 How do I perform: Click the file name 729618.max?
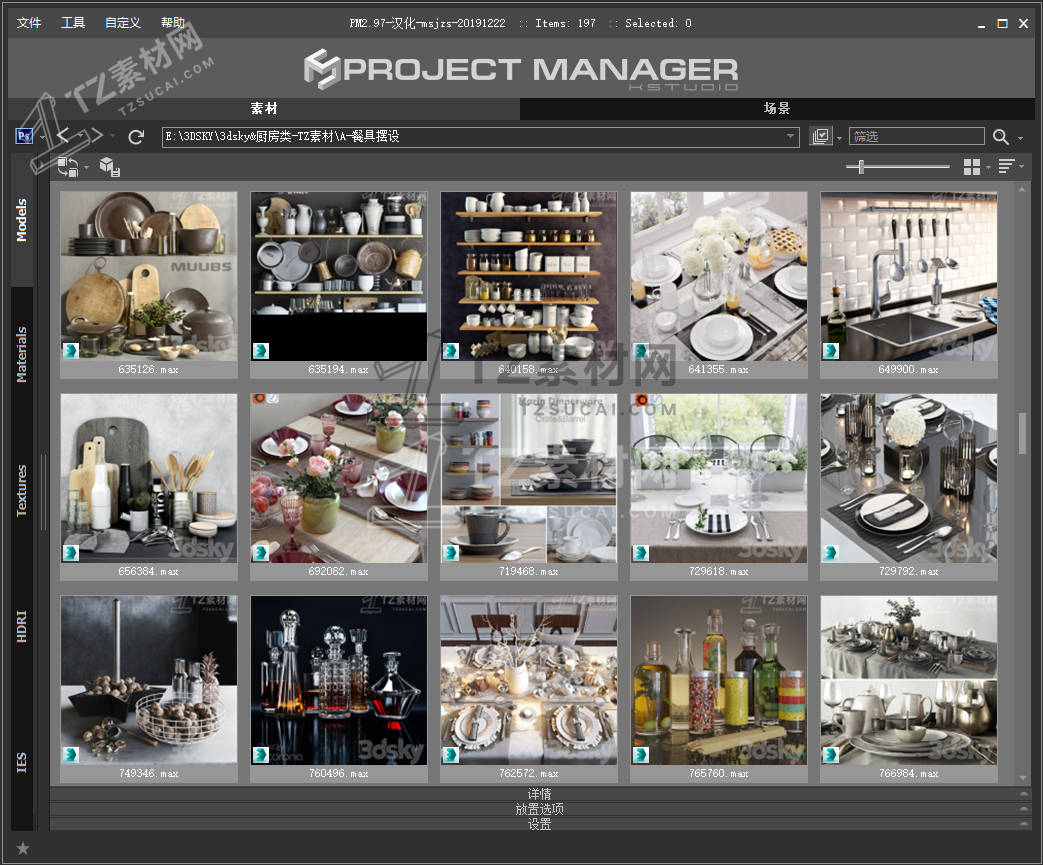719,572
